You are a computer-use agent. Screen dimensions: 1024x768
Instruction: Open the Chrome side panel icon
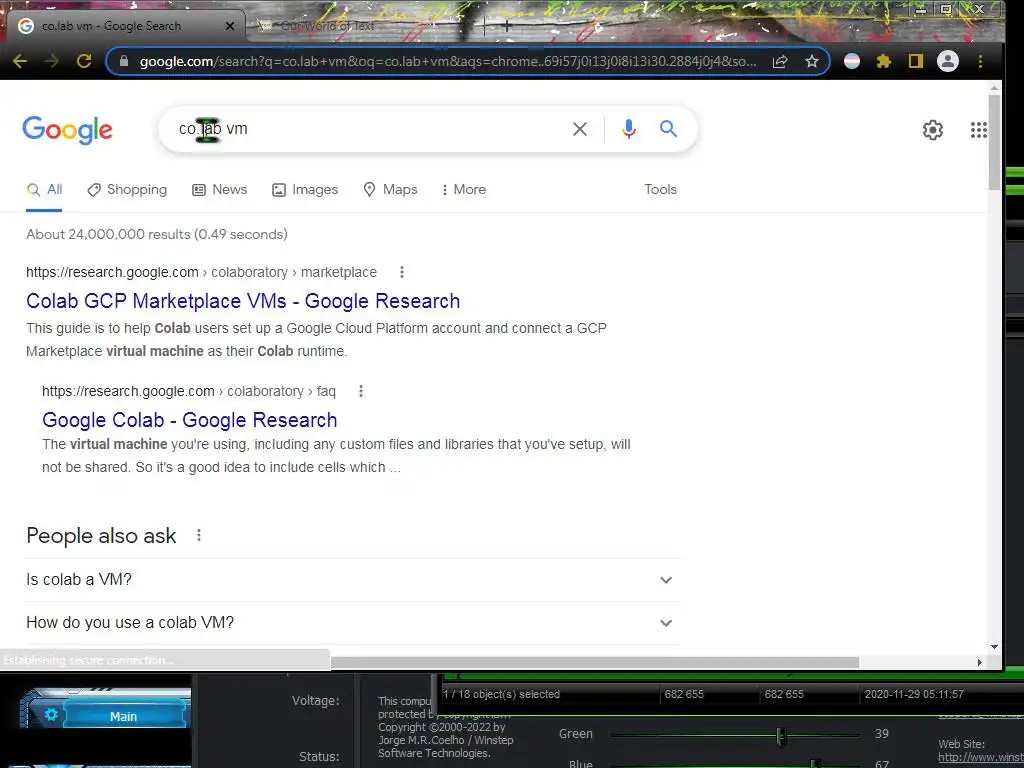(x=916, y=61)
